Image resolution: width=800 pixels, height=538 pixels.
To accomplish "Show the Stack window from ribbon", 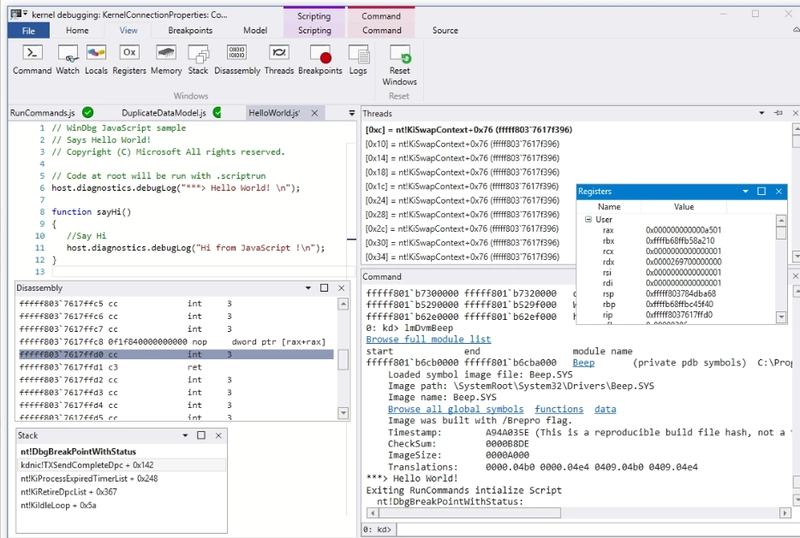I will click(198, 60).
